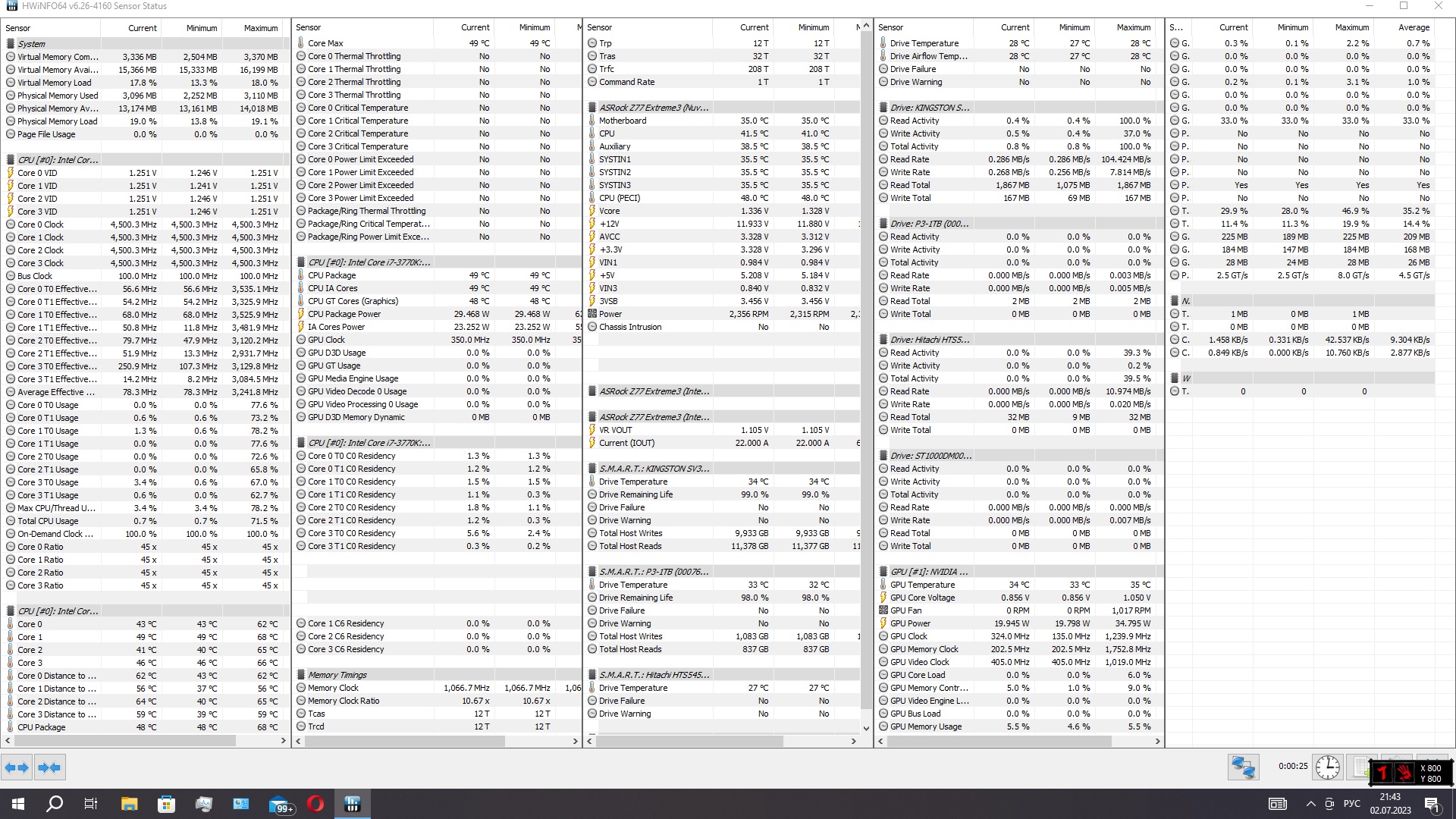1456x819 pixels.
Task: Click the third panel vertical scrollbar down arrow
Action: 866,728
